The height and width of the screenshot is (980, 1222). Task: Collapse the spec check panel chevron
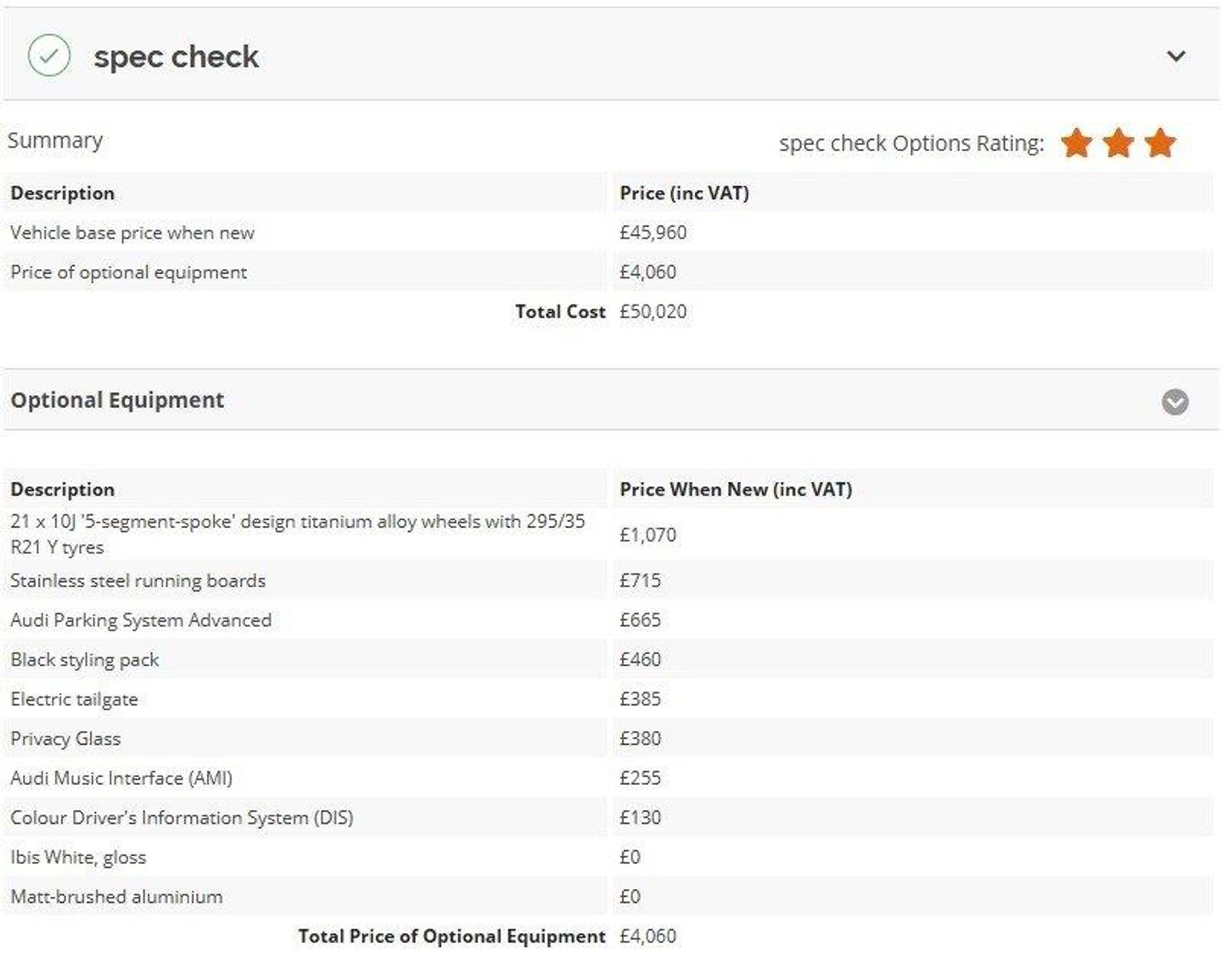click(x=1175, y=56)
